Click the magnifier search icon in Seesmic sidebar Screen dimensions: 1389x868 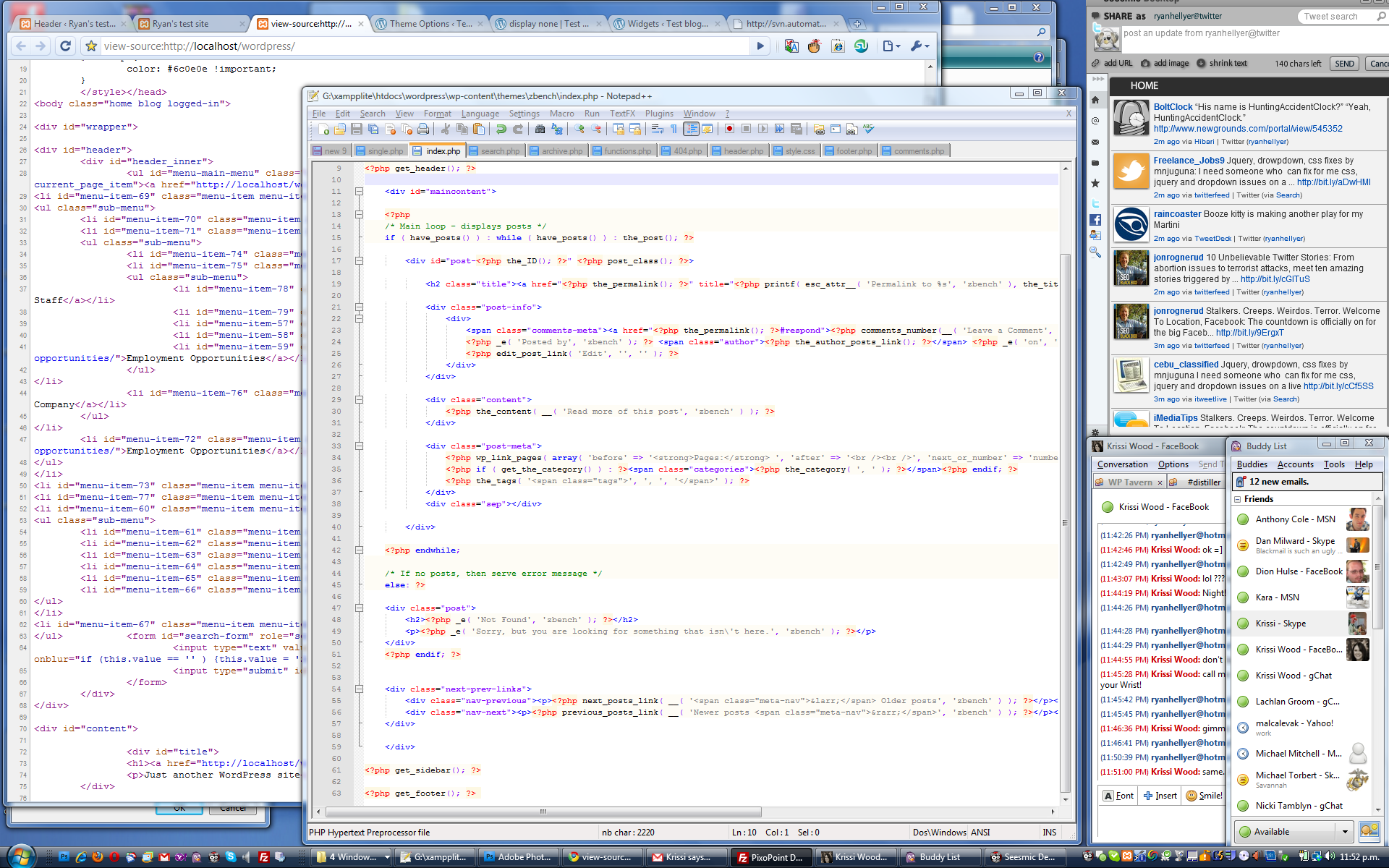pyautogui.click(x=1095, y=252)
